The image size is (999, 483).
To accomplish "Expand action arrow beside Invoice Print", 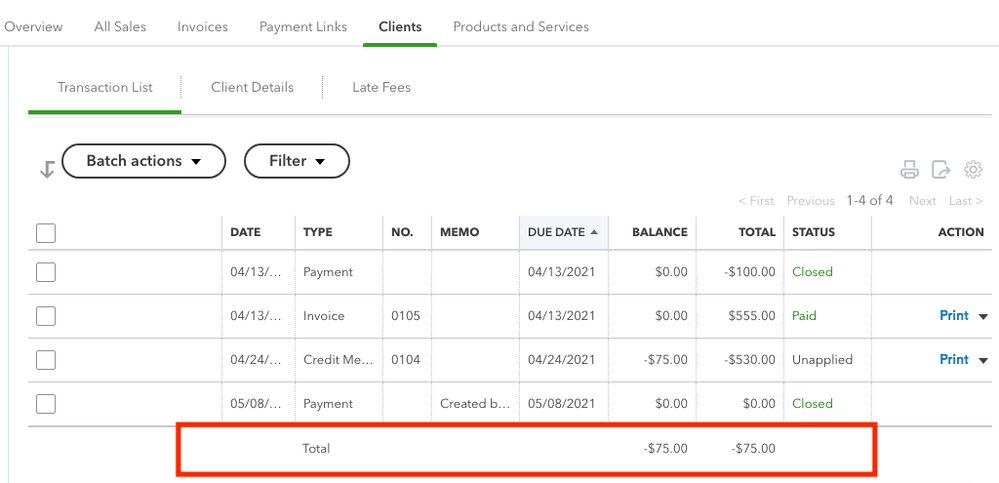I will 983,317.
